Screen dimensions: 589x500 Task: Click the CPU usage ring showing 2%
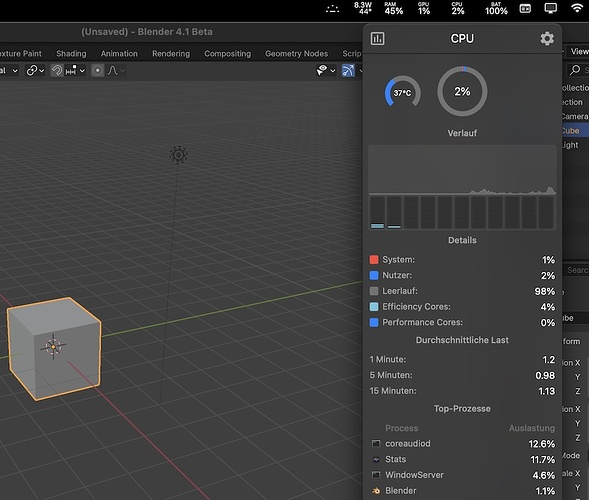(x=462, y=91)
